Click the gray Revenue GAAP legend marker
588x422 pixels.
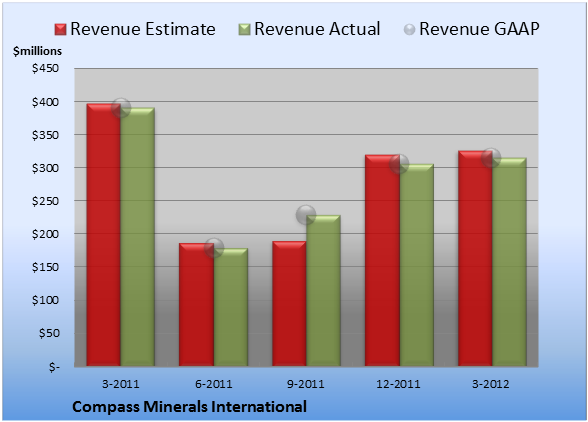(x=410, y=30)
